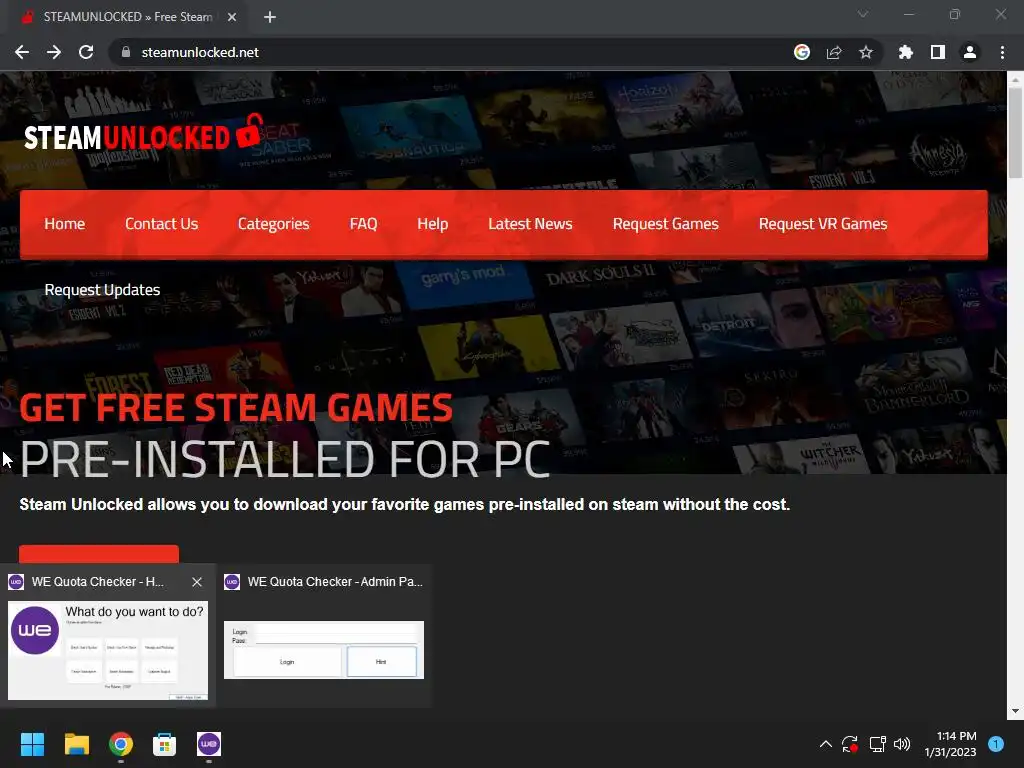Open File Explorer from the taskbar

(76, 744)
